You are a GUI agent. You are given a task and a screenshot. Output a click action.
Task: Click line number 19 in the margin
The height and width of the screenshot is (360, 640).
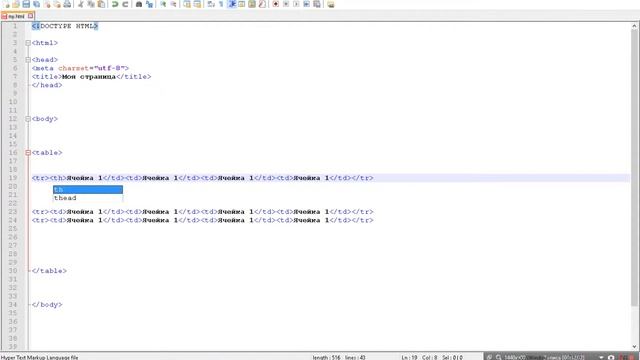[13, 178]
